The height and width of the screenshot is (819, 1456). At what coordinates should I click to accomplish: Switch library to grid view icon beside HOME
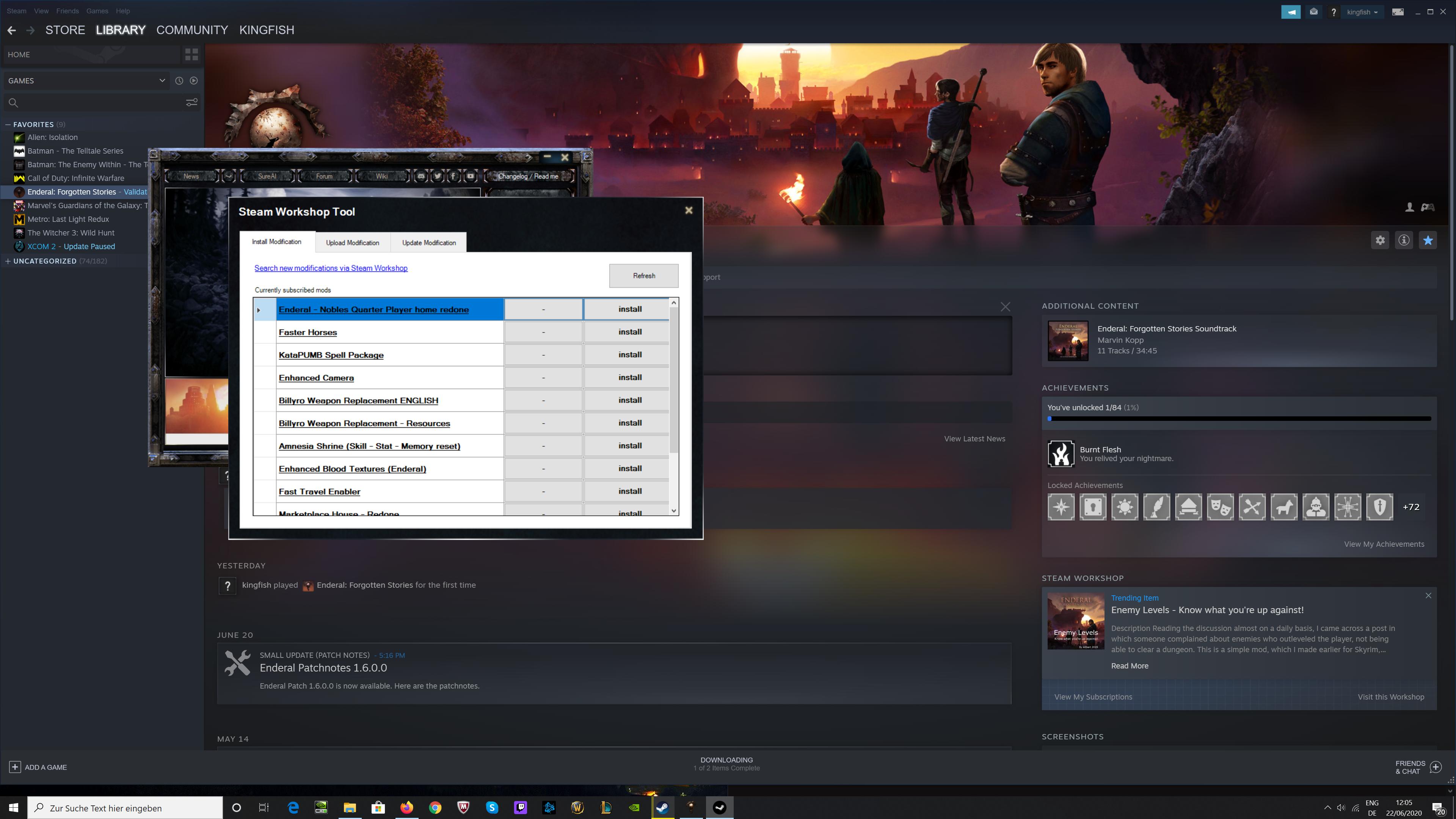[191, 54]
